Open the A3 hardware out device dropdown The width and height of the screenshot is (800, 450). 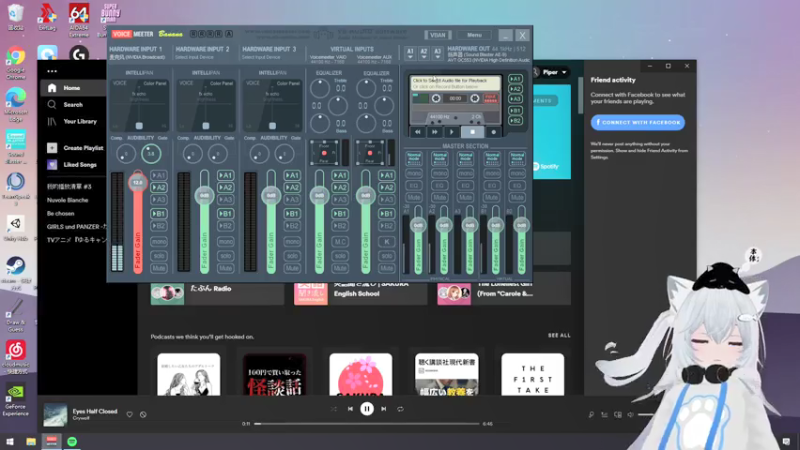coord(437,54)
